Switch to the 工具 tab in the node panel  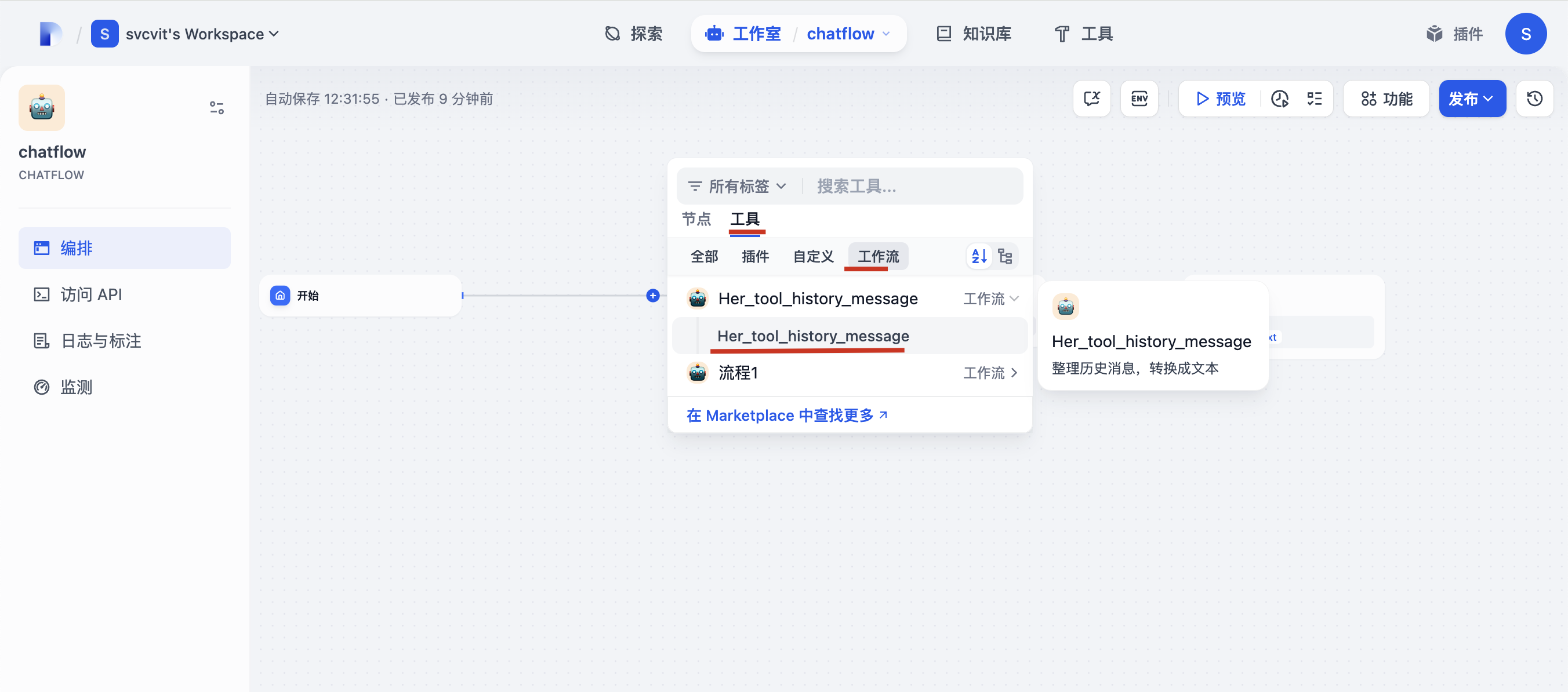coord(746,220)
